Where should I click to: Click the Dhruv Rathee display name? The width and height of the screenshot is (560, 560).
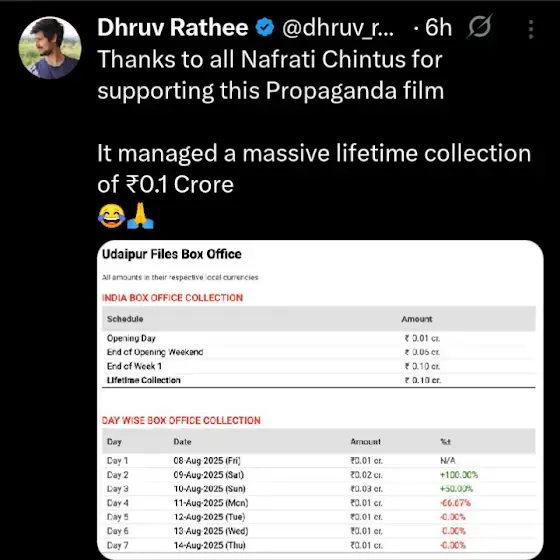tap(173, 28)
